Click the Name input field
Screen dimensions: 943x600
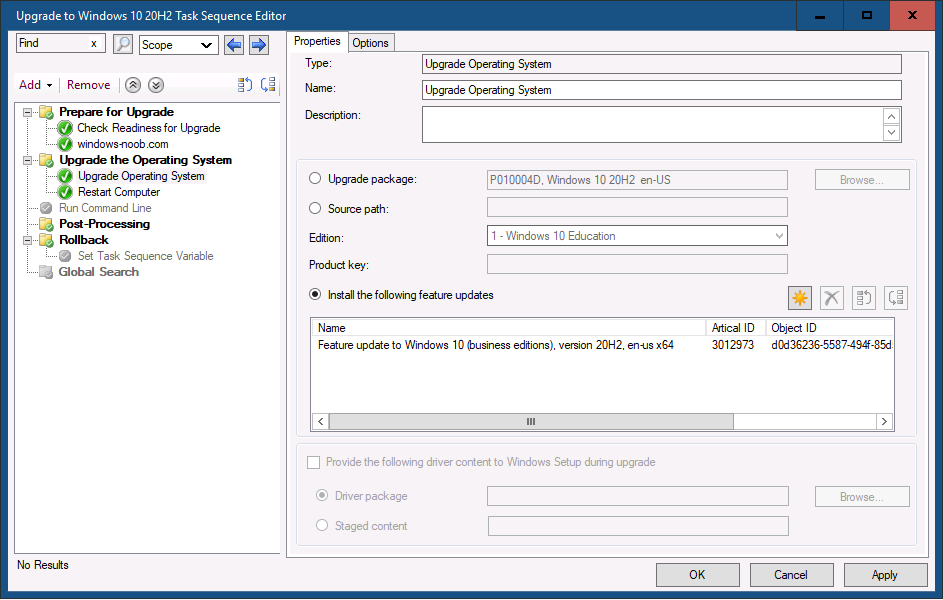tap(662, 90)
